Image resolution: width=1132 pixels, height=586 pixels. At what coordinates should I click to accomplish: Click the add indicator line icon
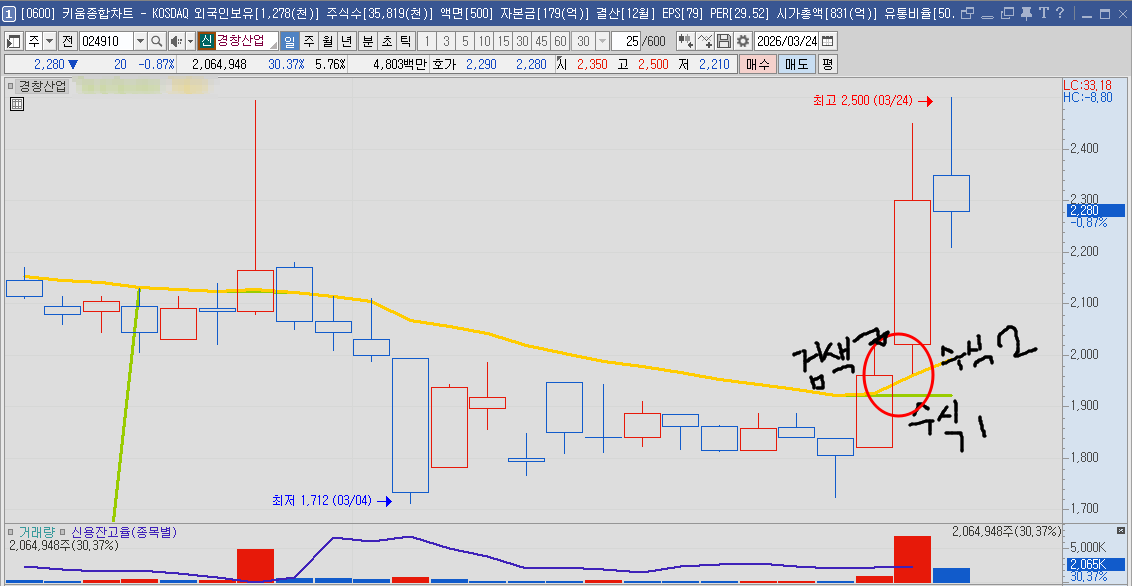click(706, 41)
